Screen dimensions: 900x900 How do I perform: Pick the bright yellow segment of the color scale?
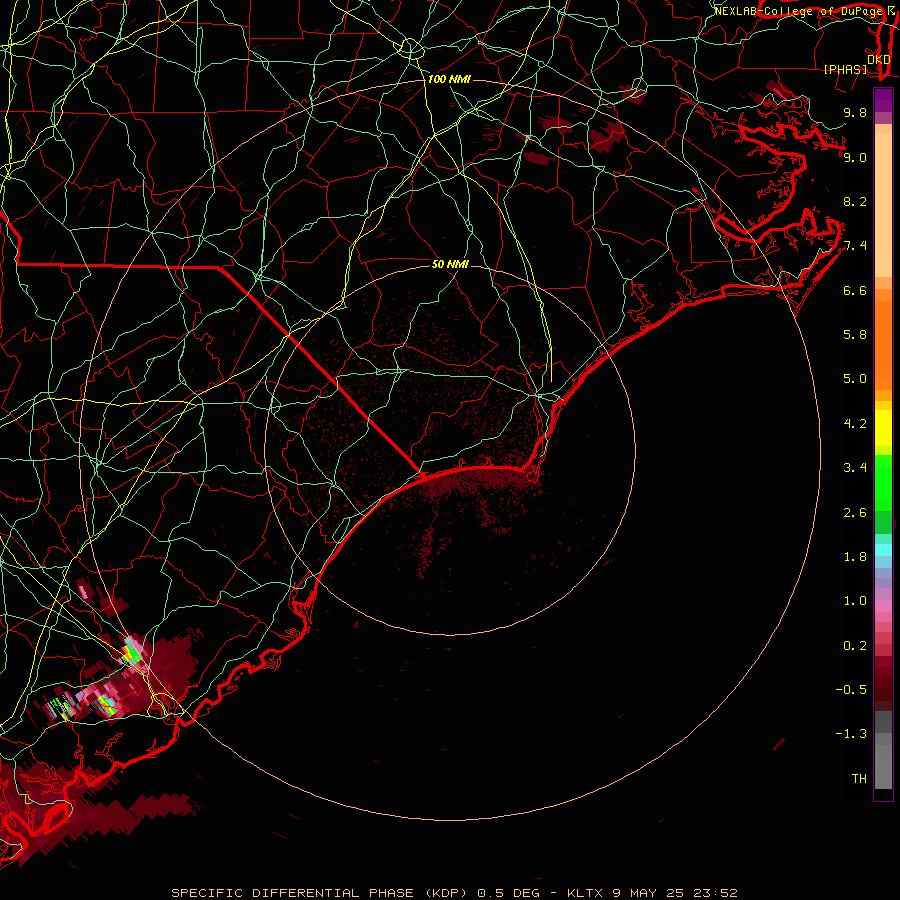[x=883, y=428]
